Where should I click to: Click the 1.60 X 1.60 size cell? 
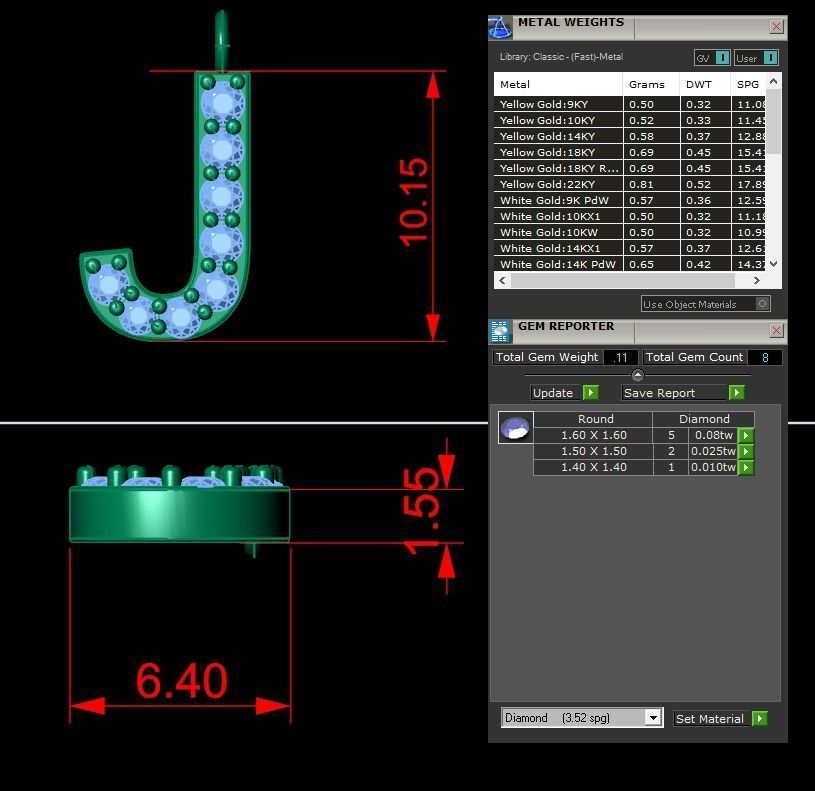[x=593, y=436]
